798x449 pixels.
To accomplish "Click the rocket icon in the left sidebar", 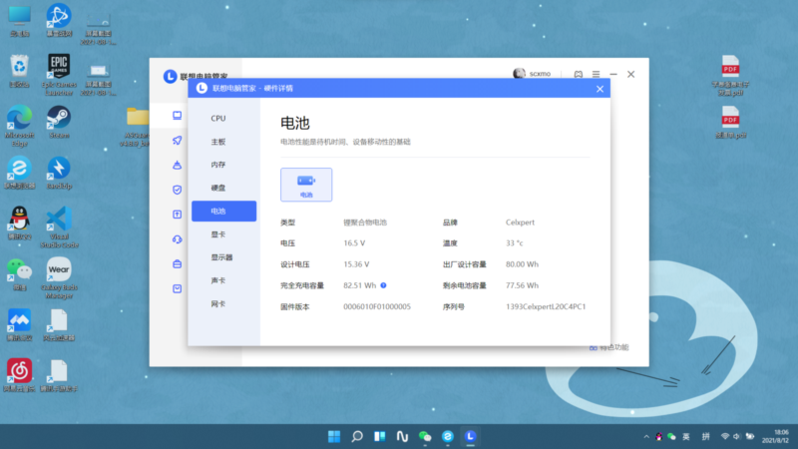I will click(177, 141).
